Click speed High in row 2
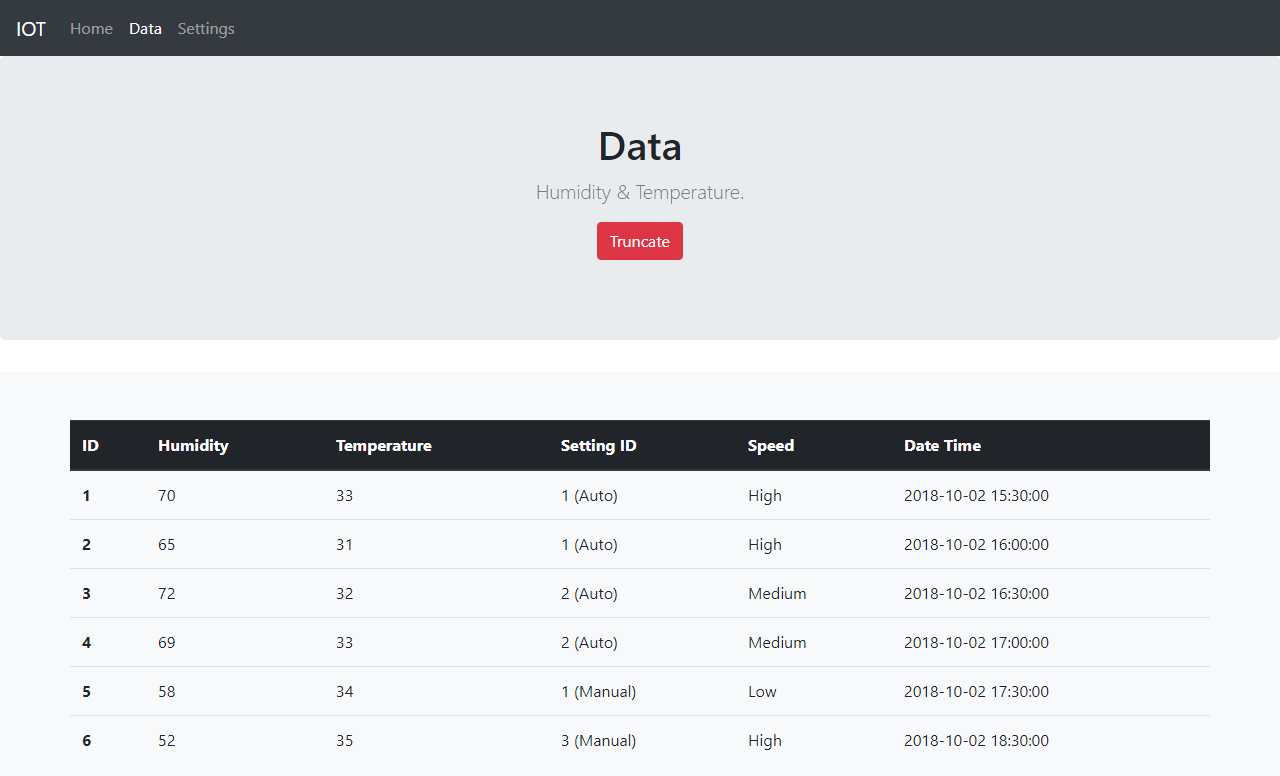 coord(765,544)
